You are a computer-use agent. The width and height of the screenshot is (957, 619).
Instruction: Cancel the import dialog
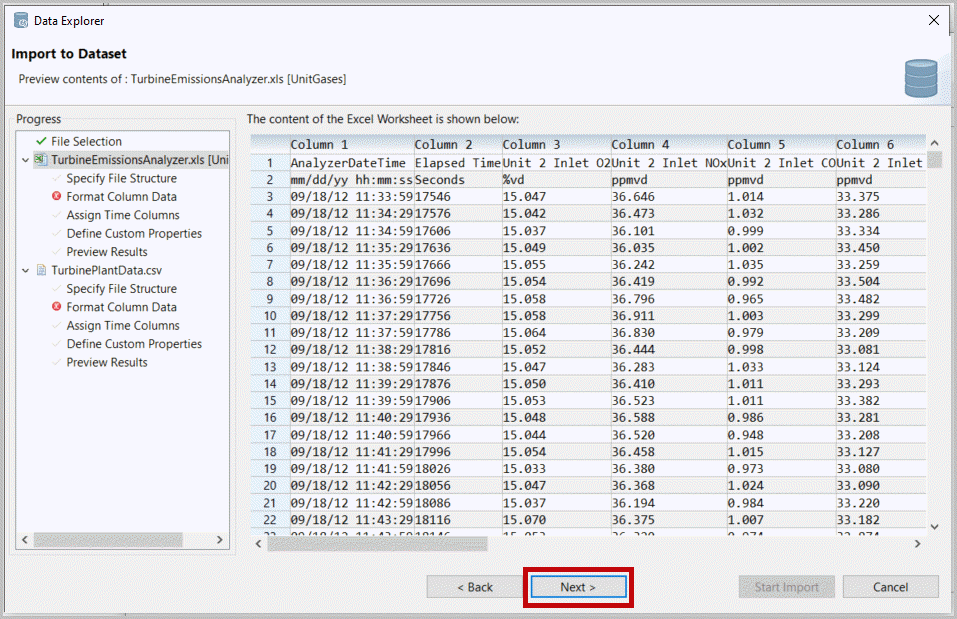point(890,587)
